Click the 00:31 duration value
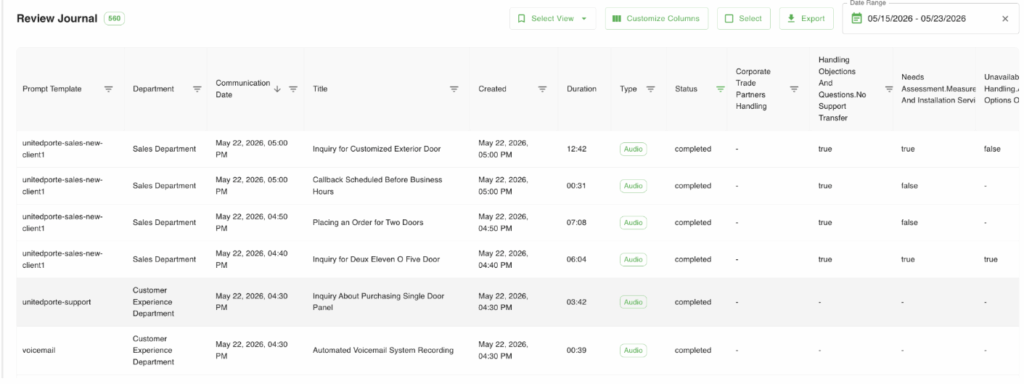1024x384 pixels. click(x=576, y=185)
